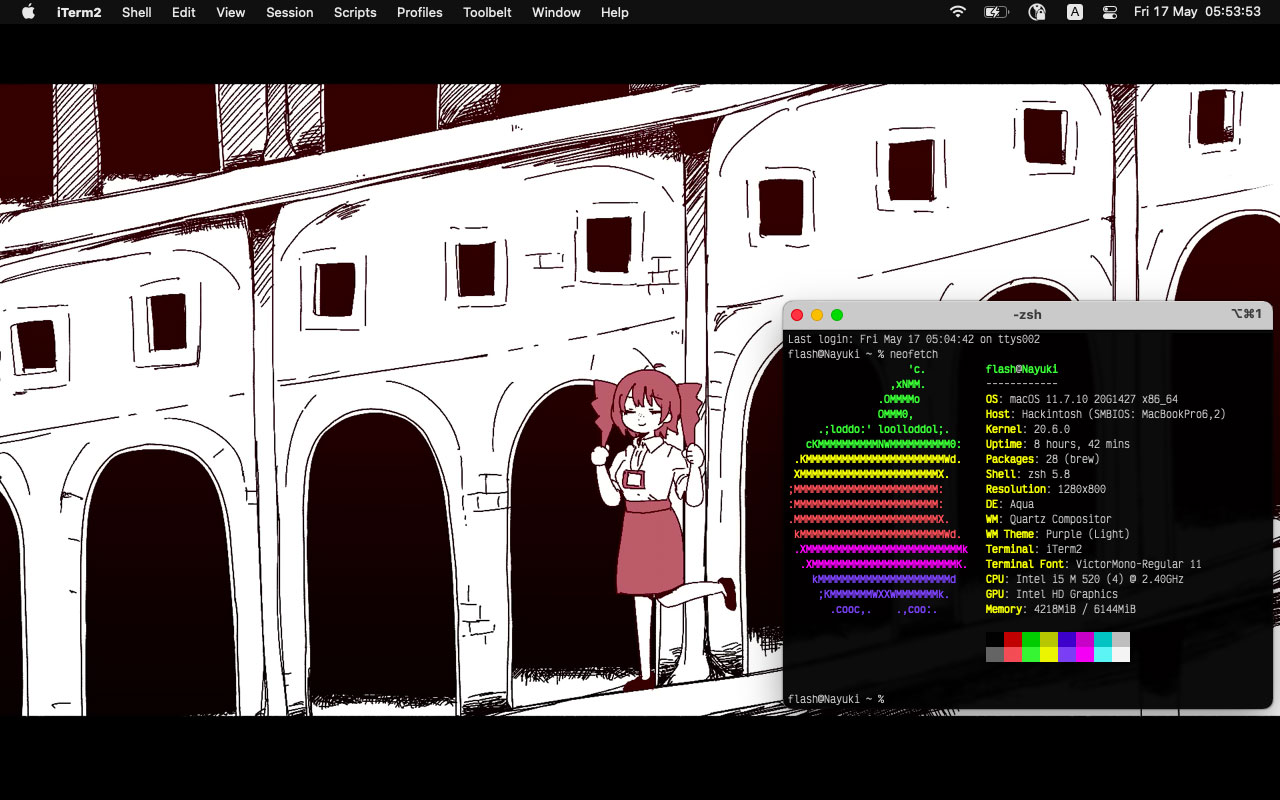Click the Uptime: 8 hours line
The width and height of the screenshot is (1280, 800).
point(1058,444)
